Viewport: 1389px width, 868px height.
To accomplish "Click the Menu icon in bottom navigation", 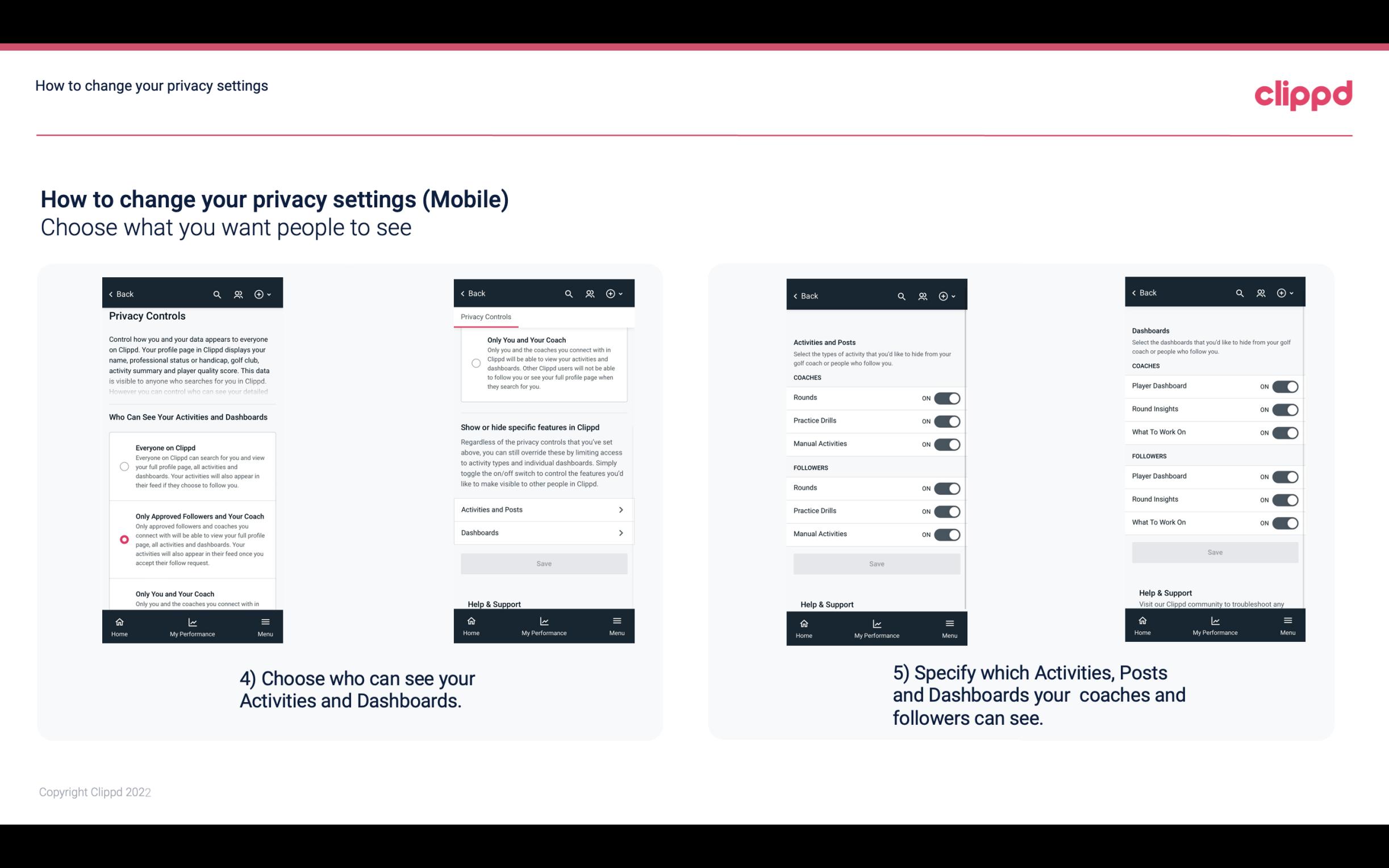I will click(x=265, y=621).
